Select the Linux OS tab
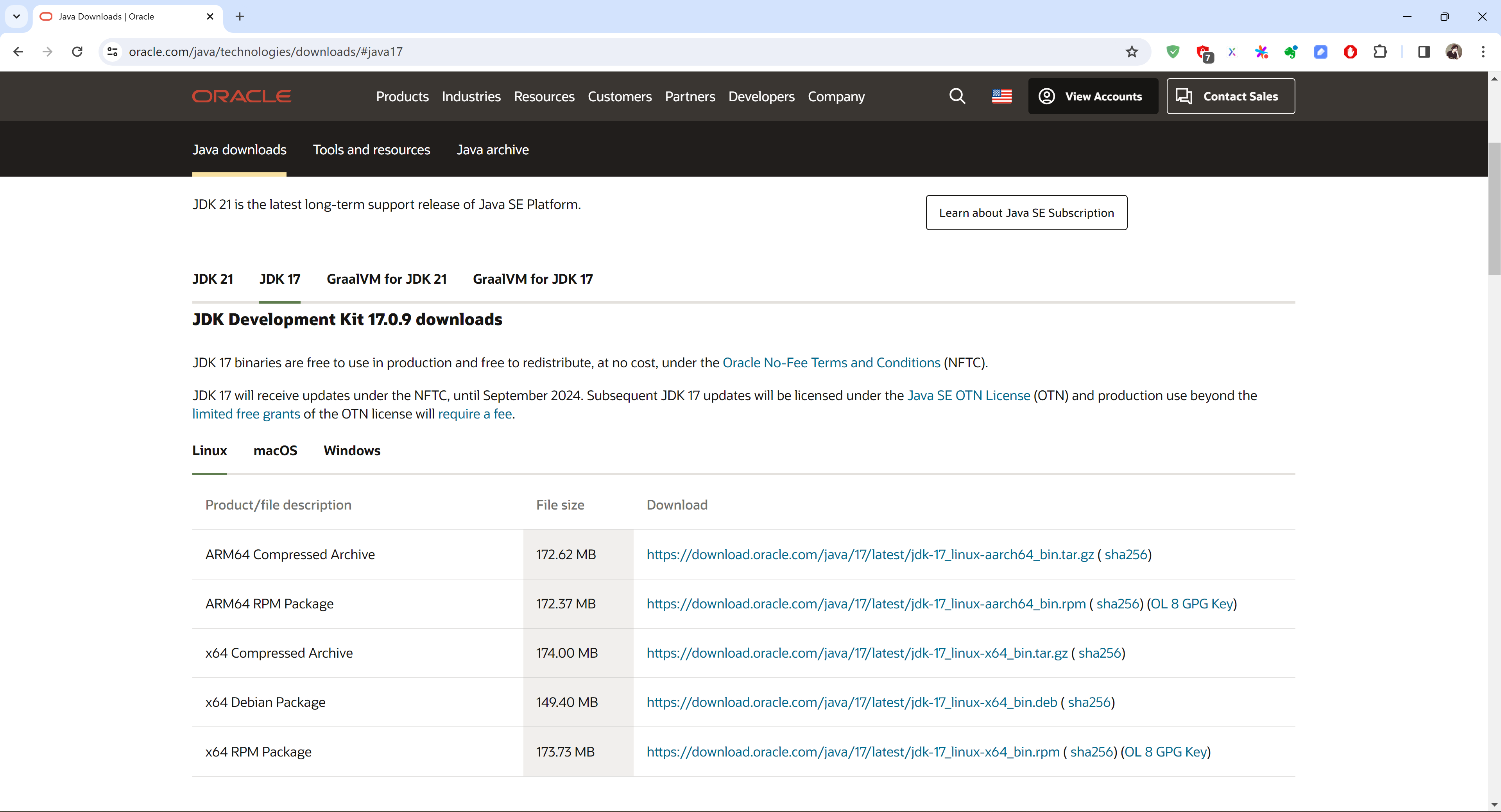The height and width of the screenshot is (812, 1501). tap(209, 450)
